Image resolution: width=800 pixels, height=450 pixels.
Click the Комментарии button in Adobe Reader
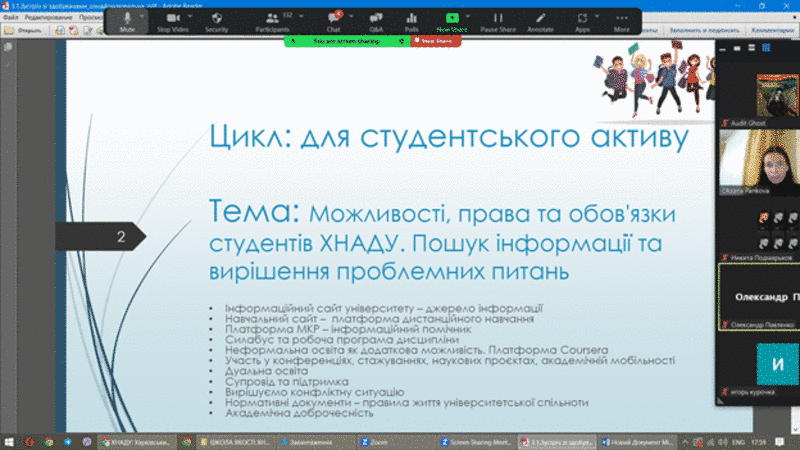pos(772,30)
